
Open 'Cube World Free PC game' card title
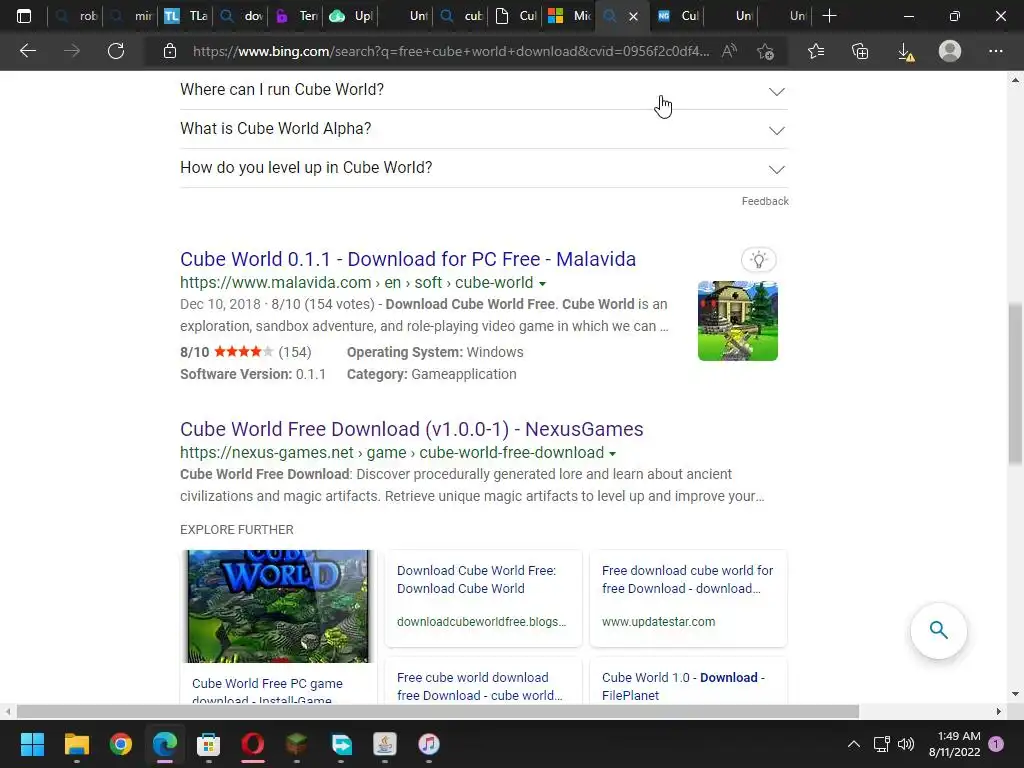[x=267, y=690]
